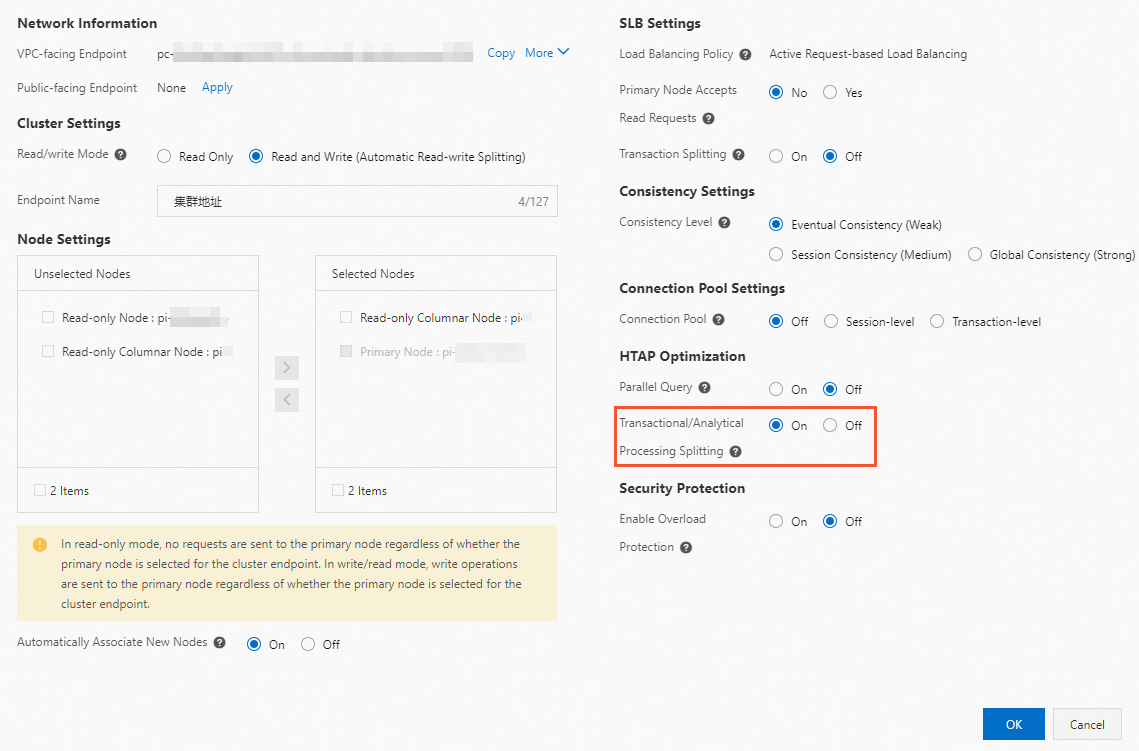Turn Parallel Query On

(776, 390)
